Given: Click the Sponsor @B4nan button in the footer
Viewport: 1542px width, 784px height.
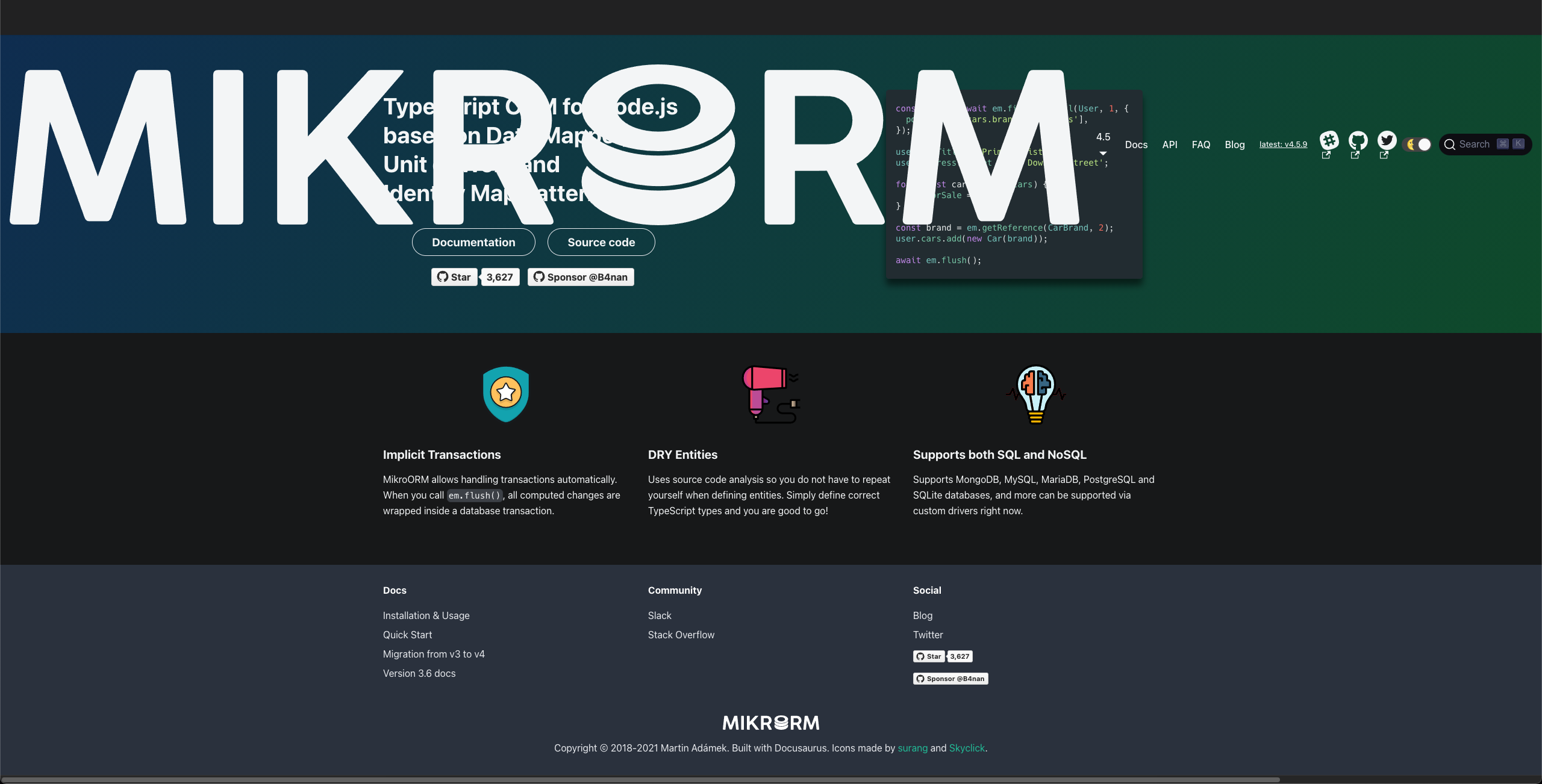Looking at the screenshot, I should tap(950, 679).
